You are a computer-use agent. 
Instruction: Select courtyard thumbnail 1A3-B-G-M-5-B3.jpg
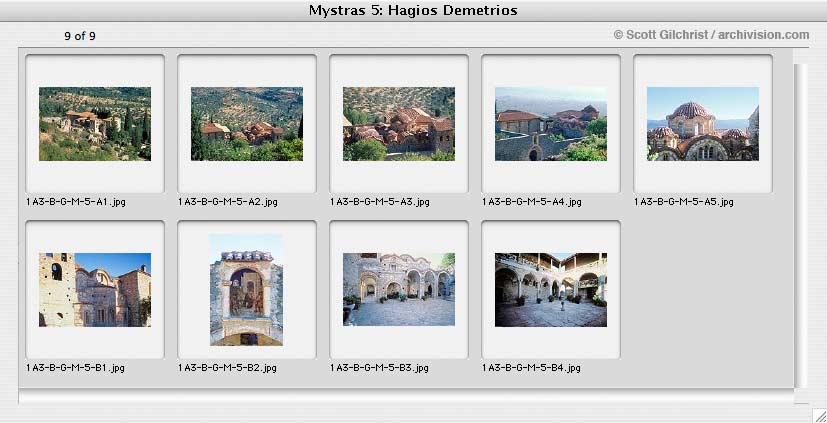(x=399, y=290)
